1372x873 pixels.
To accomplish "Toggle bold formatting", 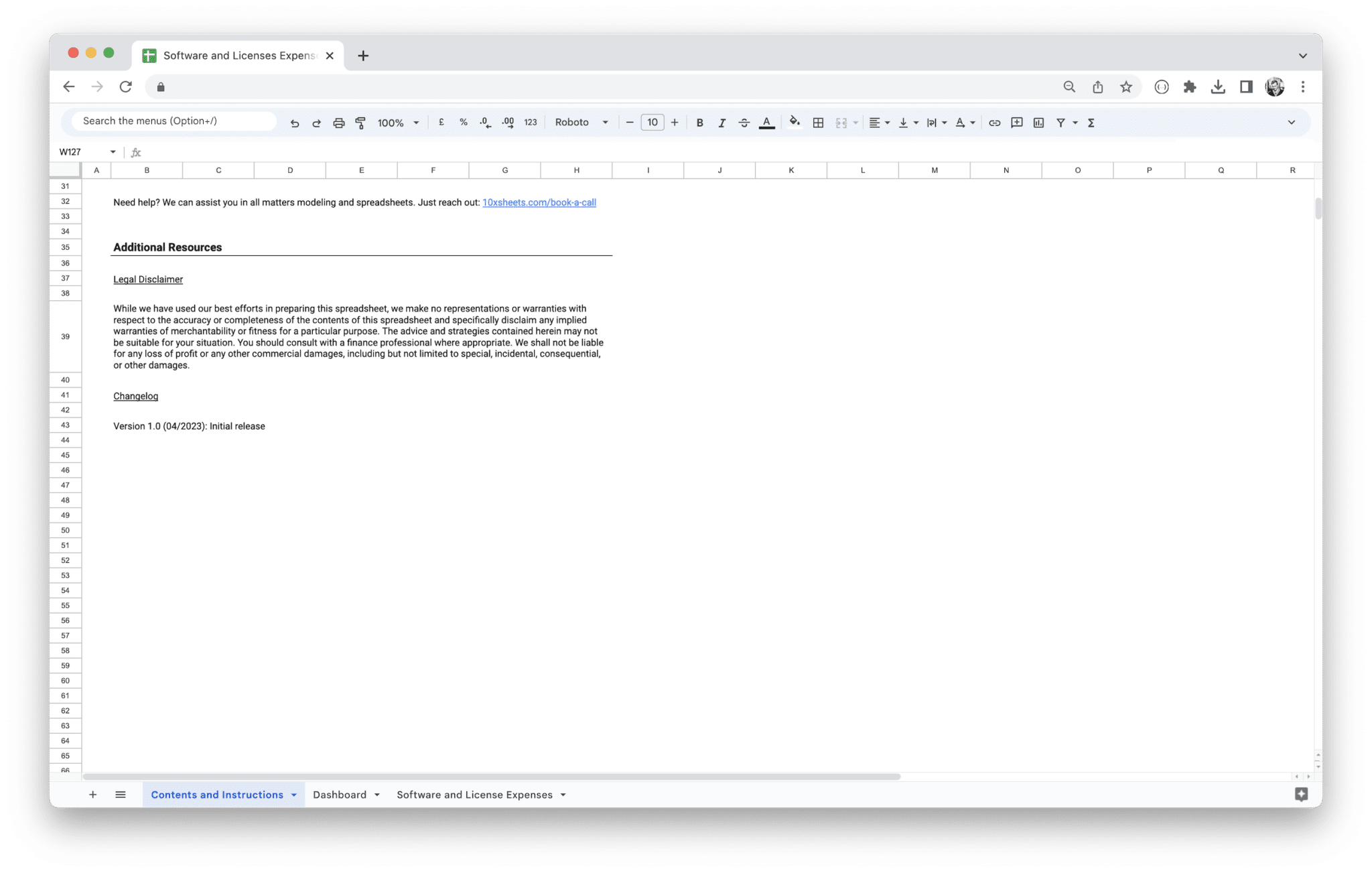I will (x=700, y=123).
